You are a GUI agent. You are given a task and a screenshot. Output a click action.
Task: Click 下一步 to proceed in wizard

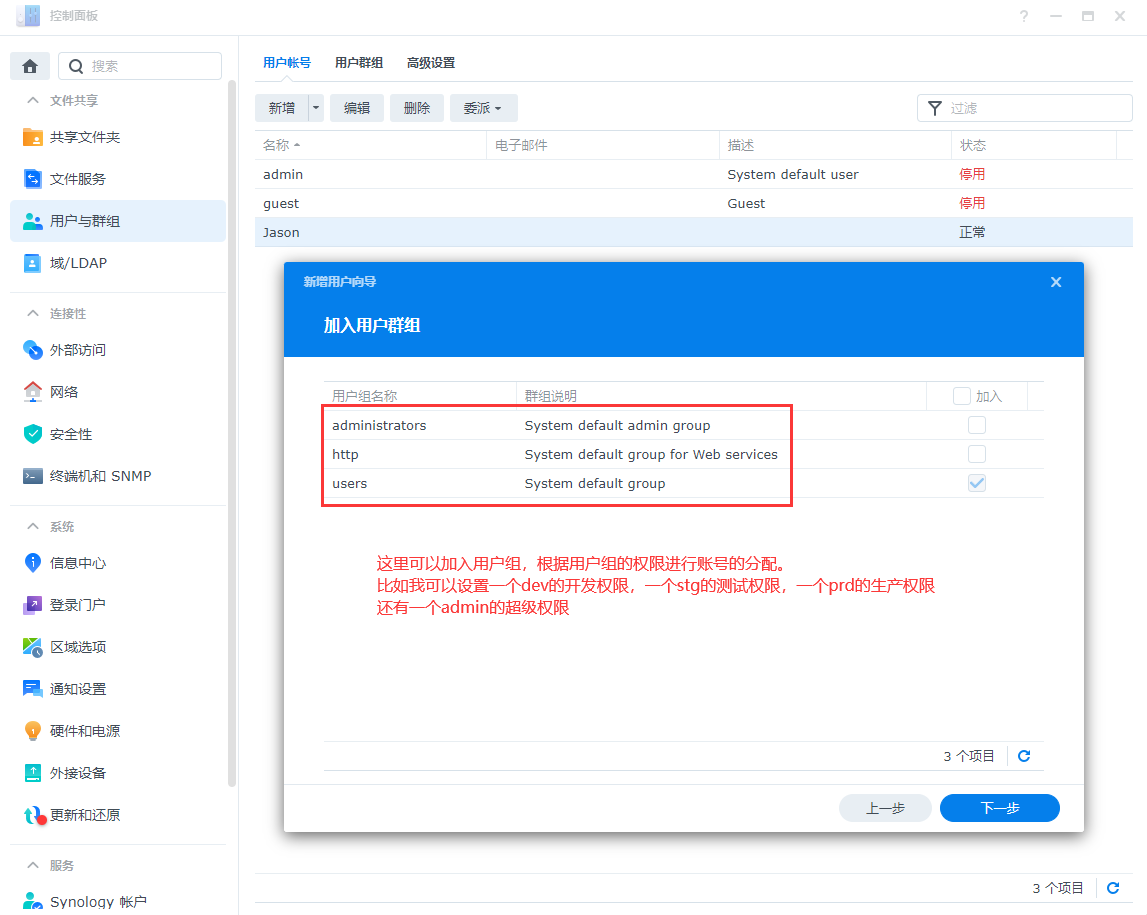999,808
